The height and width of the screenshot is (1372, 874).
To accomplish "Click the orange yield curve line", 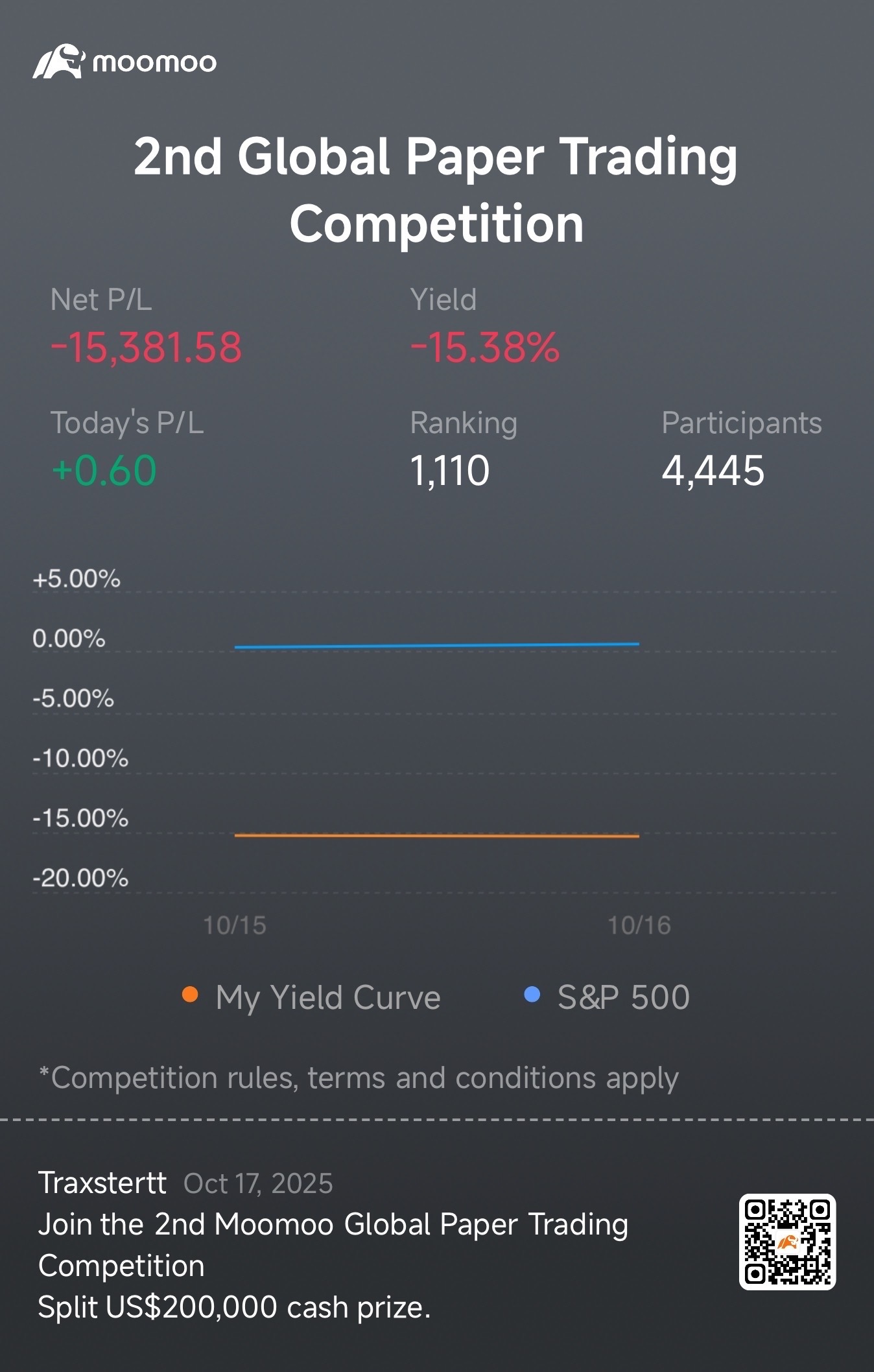I will pos(436,836).
